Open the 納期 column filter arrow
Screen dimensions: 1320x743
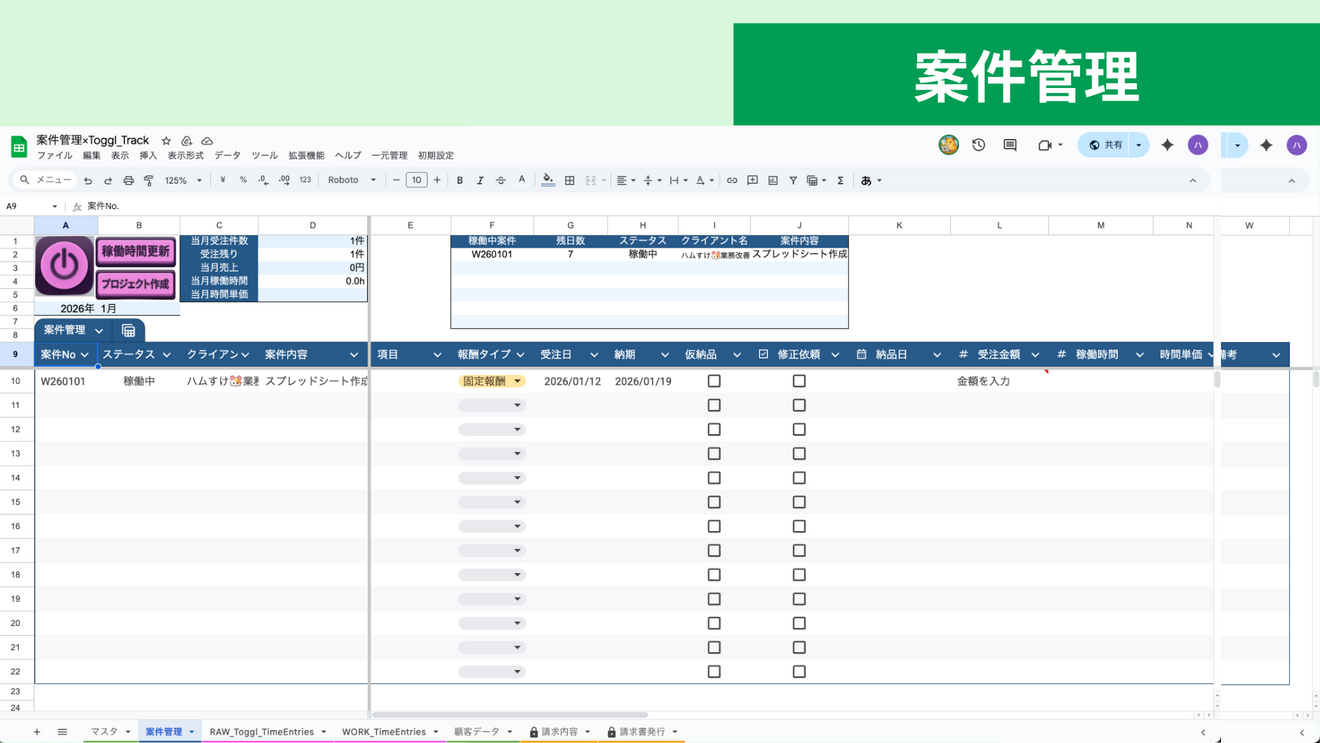(665, 355)
